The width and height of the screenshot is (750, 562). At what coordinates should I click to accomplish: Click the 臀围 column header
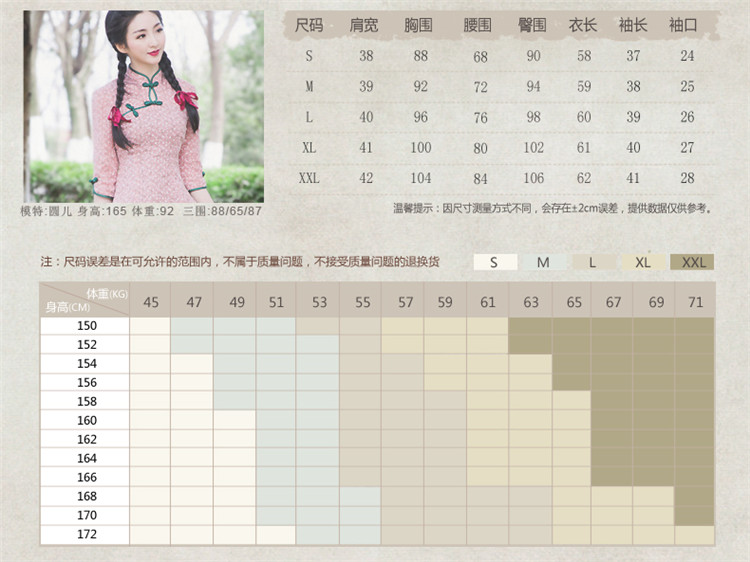point(533,26)
